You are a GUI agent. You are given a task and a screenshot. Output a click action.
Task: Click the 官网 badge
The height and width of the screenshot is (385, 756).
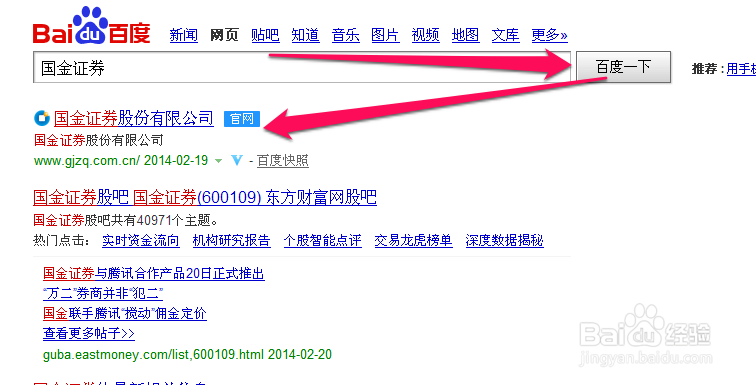pos(242,119)
